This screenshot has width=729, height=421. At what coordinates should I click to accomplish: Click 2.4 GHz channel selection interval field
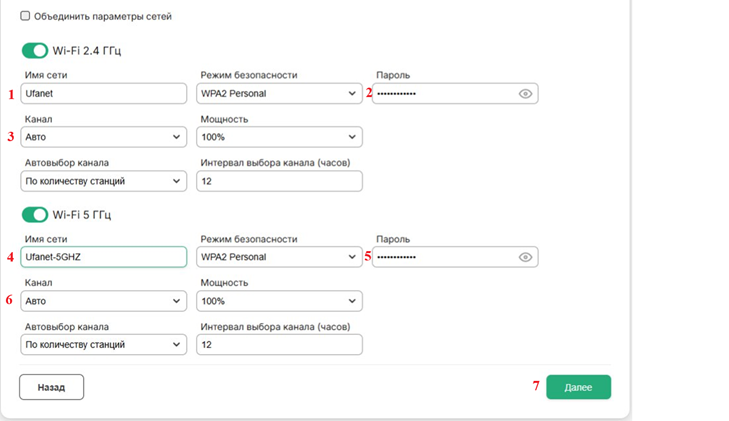279,181
